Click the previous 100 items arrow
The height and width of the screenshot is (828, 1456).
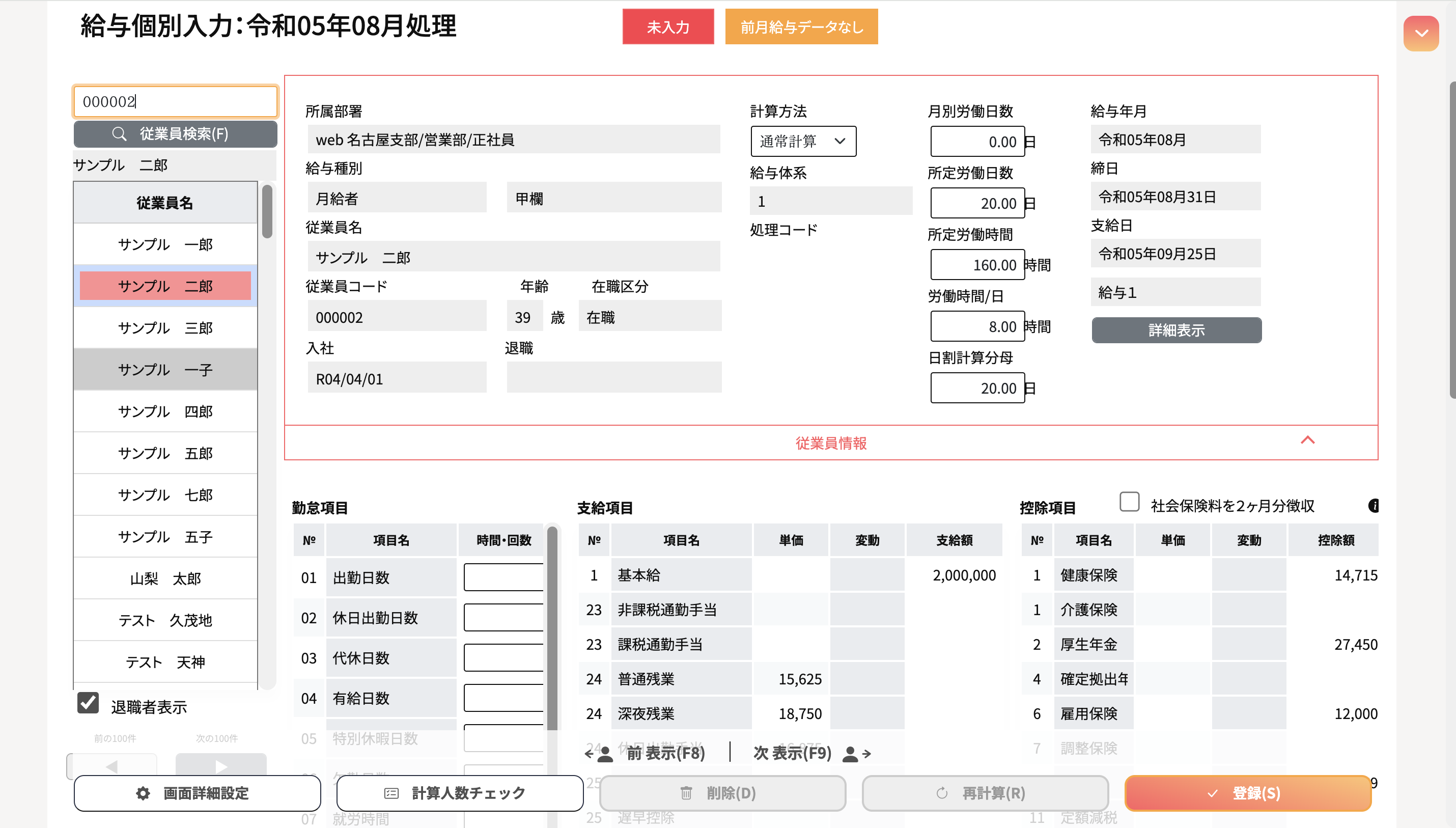click(111, 766)
